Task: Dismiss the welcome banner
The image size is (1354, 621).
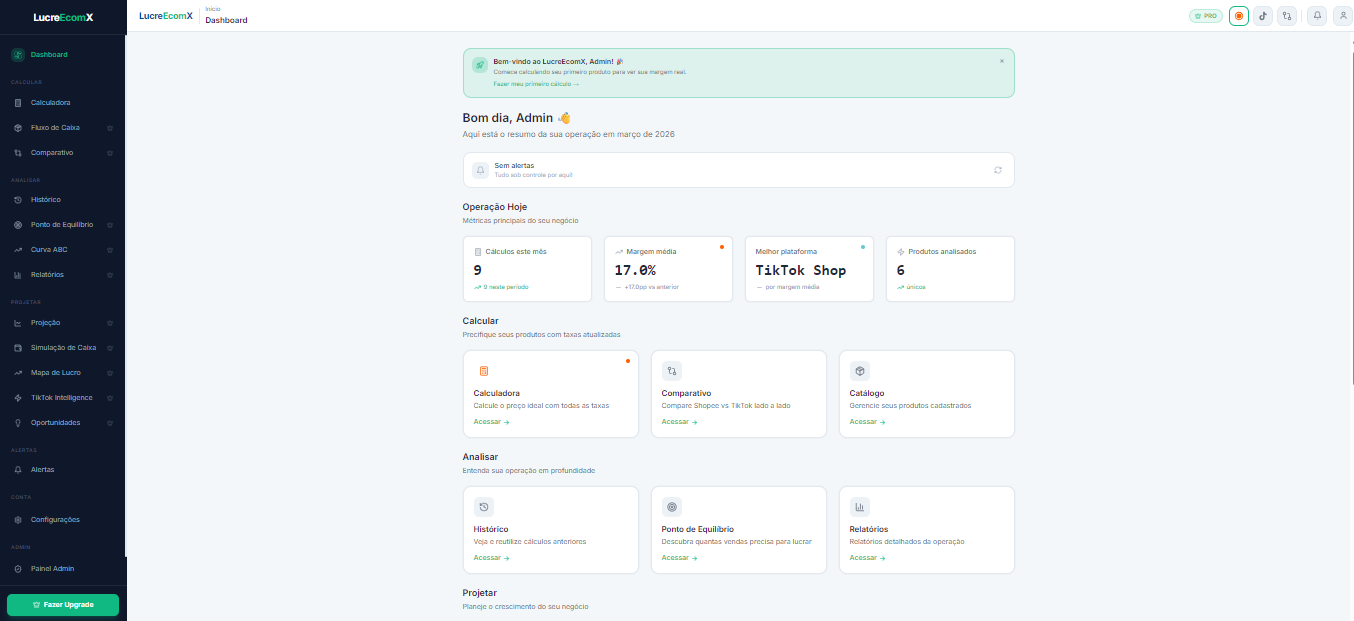Action: tap(1002, 60)
